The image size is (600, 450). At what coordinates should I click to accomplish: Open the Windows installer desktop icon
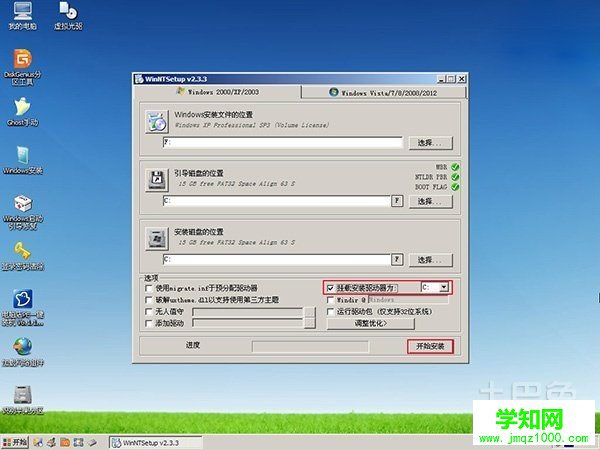tap(23, 160)
